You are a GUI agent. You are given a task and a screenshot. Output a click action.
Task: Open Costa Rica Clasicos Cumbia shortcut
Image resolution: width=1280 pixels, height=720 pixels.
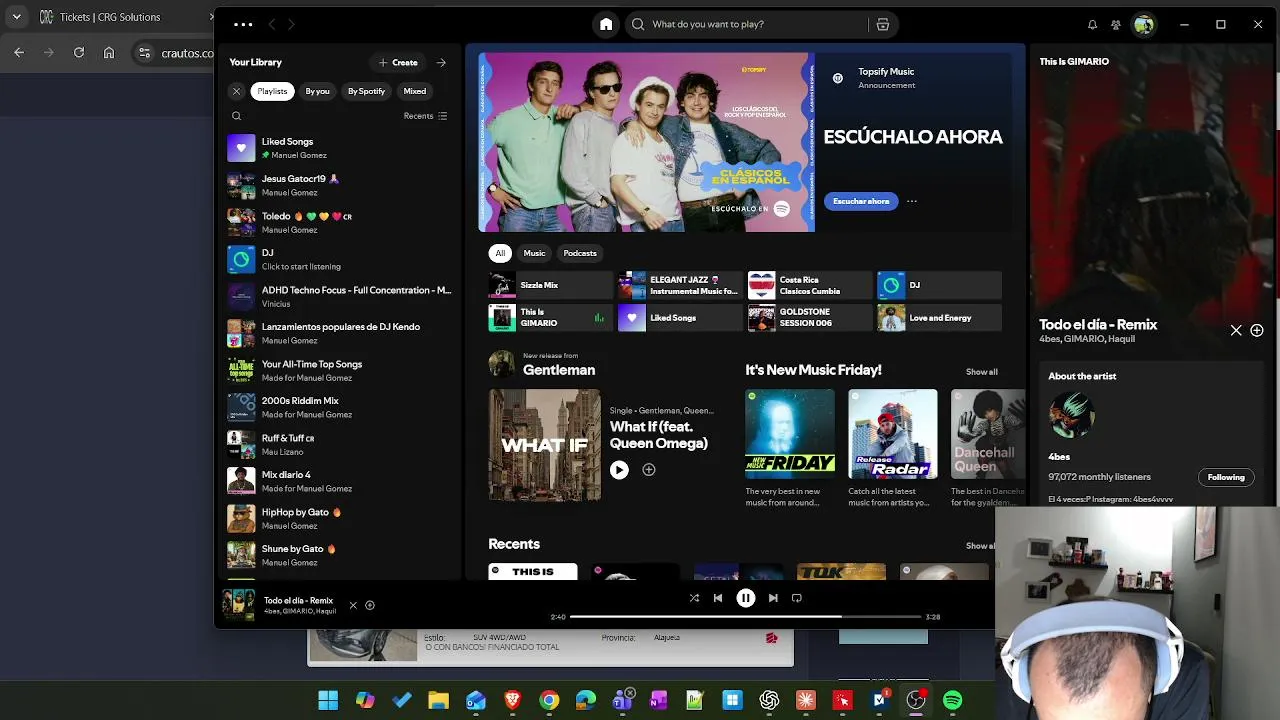(810, 285)
